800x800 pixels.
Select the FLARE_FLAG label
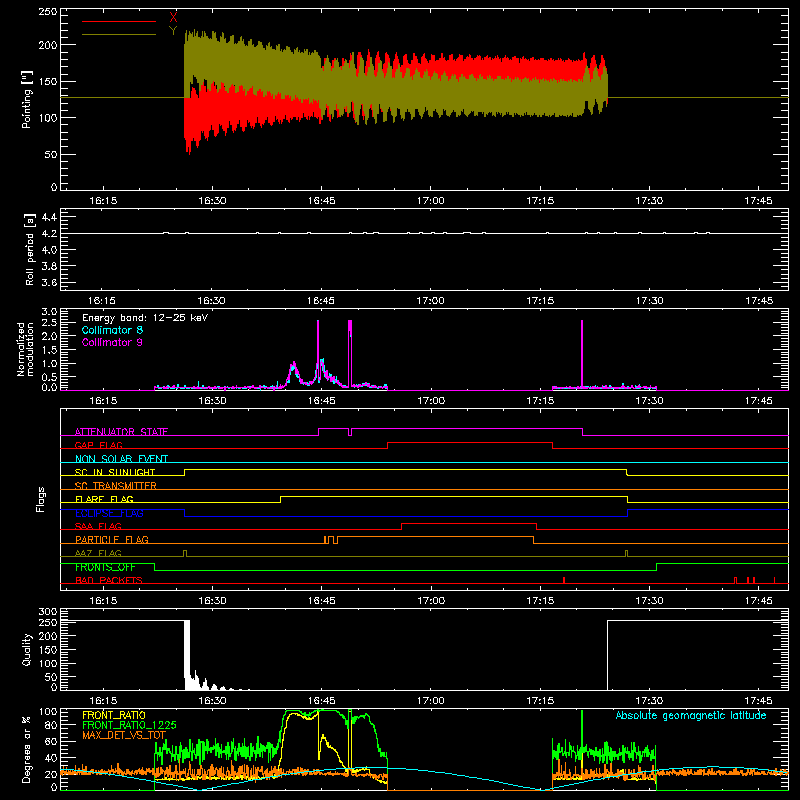(x=104, y=499)
